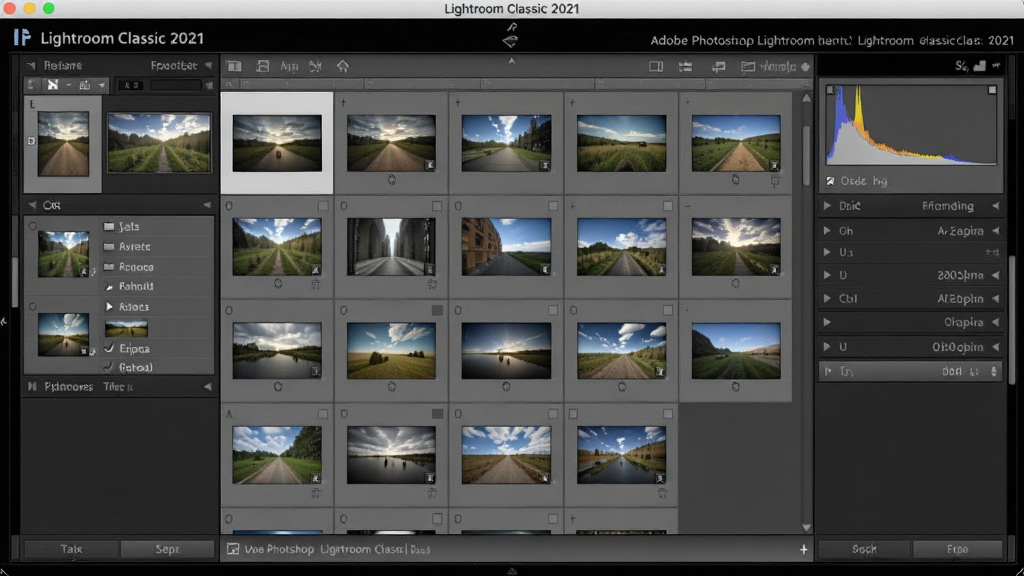Click the plus icon in the bottom bar
Viewport: 1024px width, 576px height.
(x=803, y=550)
